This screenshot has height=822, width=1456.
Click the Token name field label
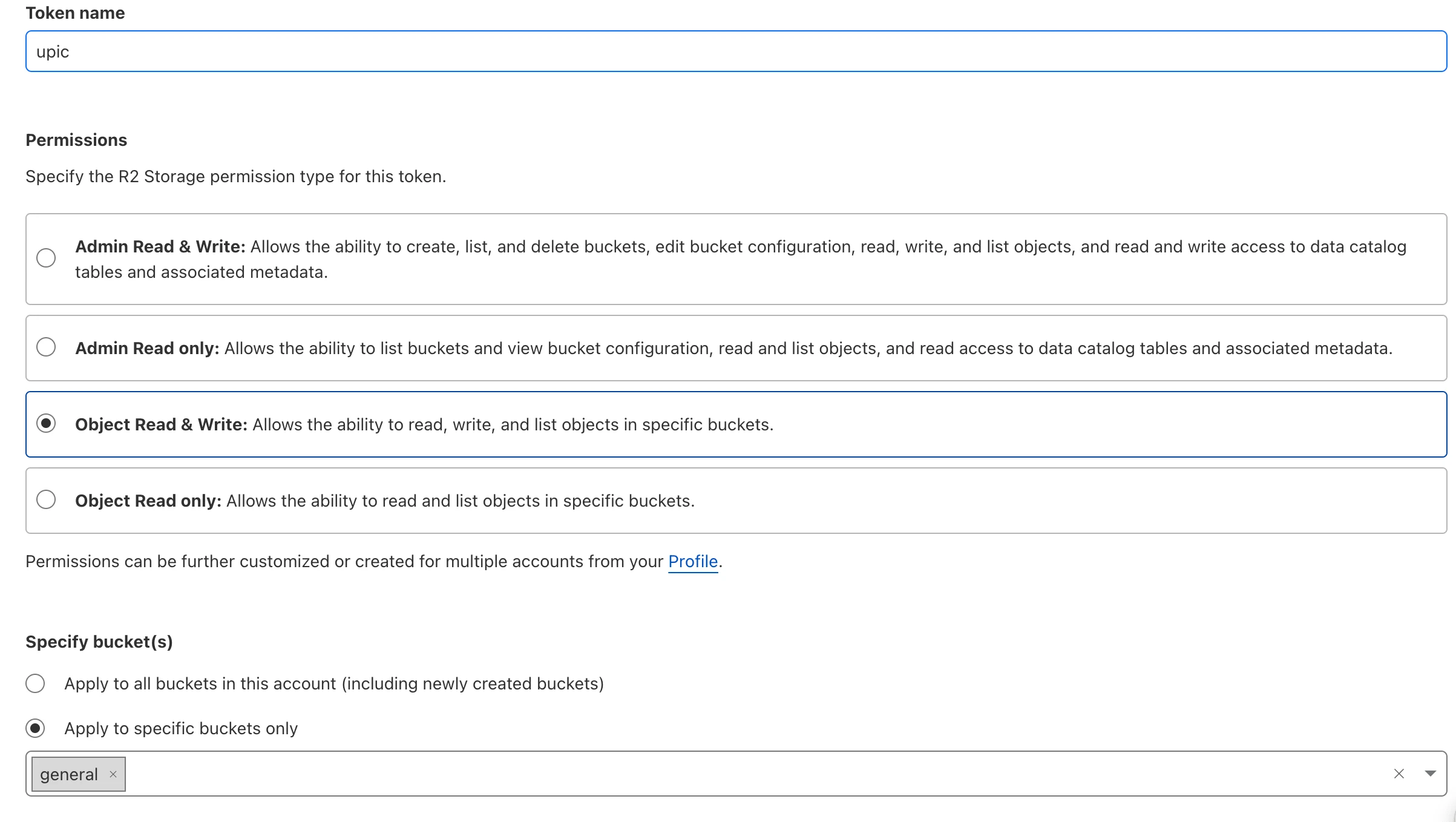(75, 13)
